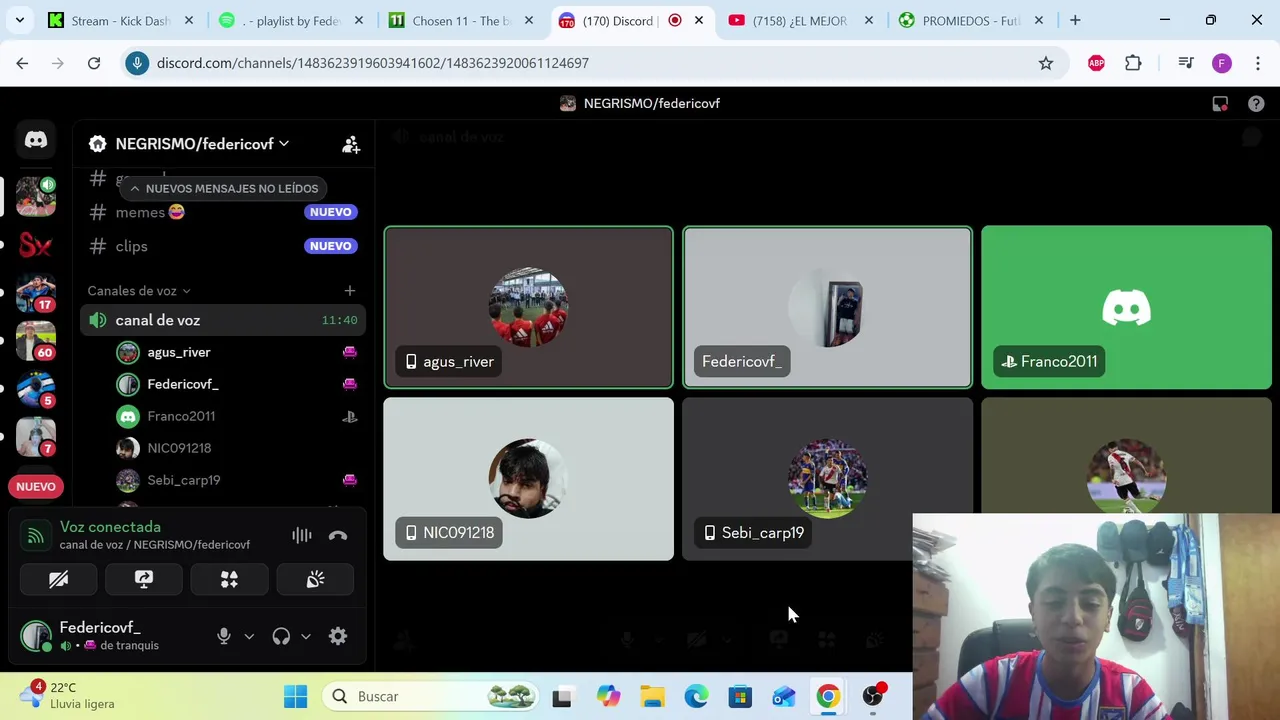Start an activity from voice panel
The height and width of the screenshot is (720, 1280).
pos(229,579)
